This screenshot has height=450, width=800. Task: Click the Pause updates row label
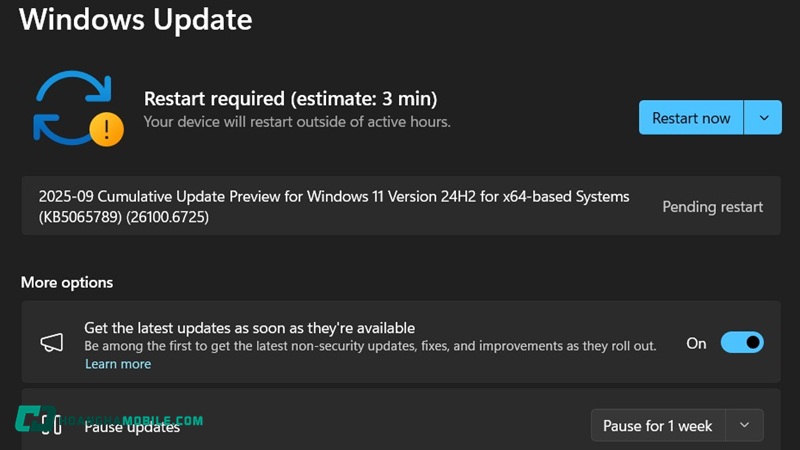point(132,428)
